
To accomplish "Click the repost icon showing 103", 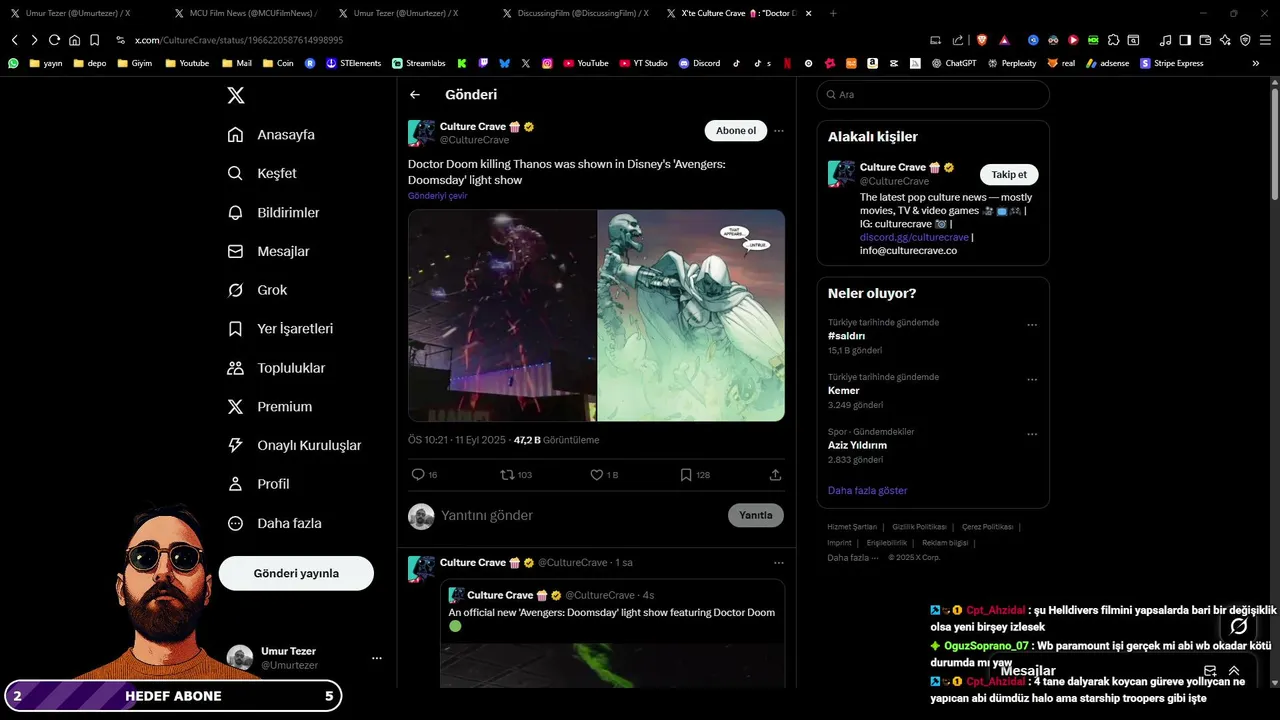I will coord(507,475).
